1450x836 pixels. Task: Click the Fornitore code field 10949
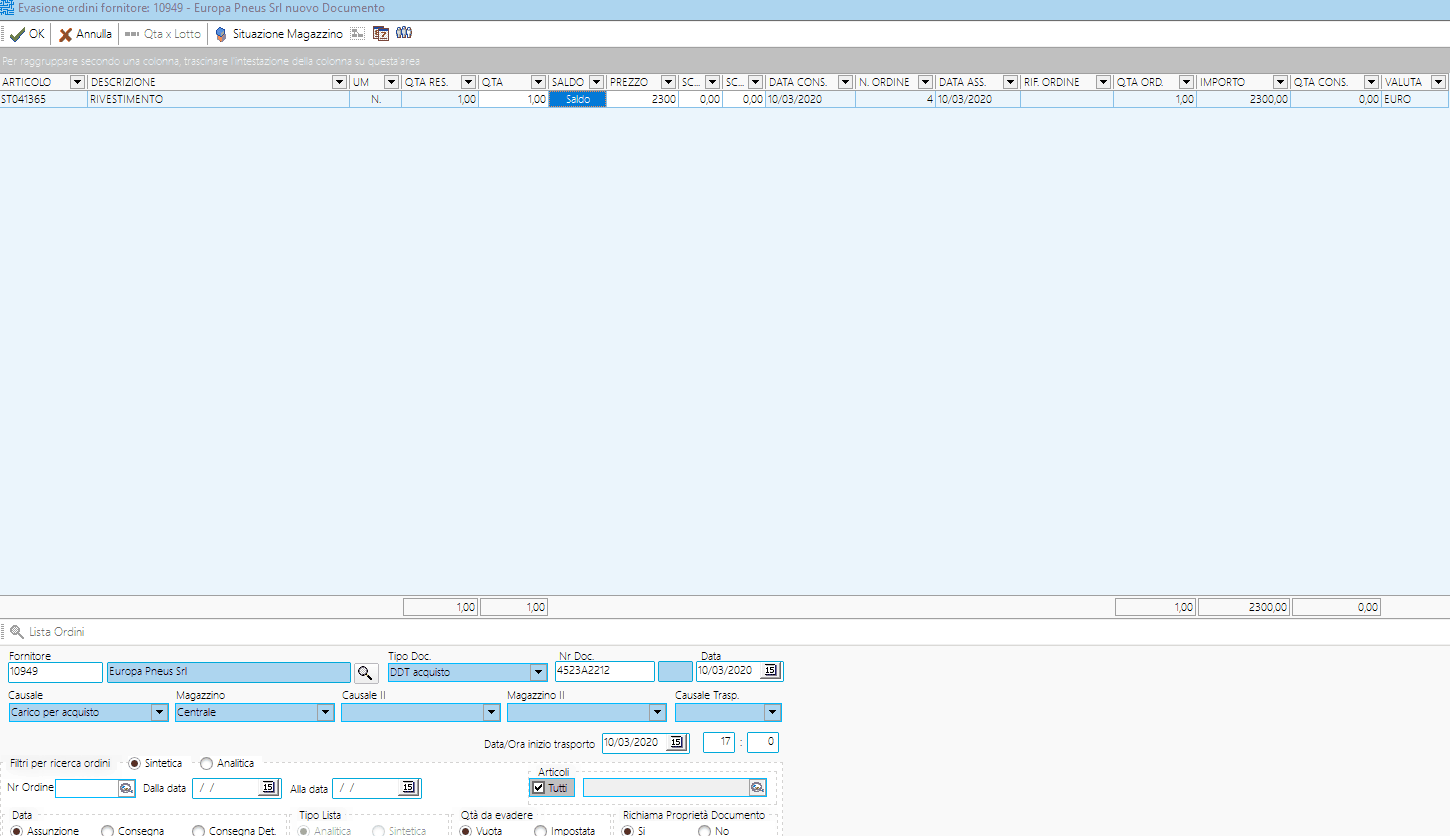tap(55, 672)
